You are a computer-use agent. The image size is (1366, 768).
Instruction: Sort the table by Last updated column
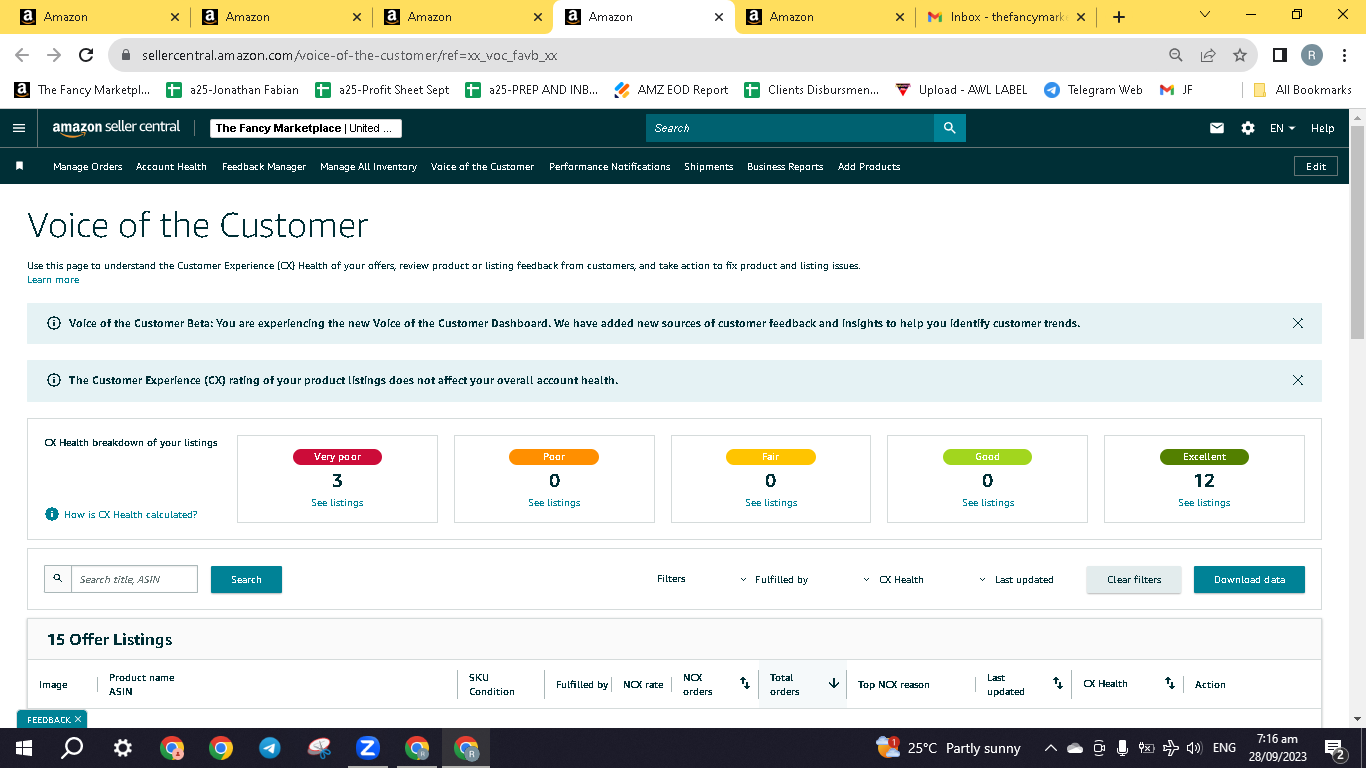(1058, 684)
